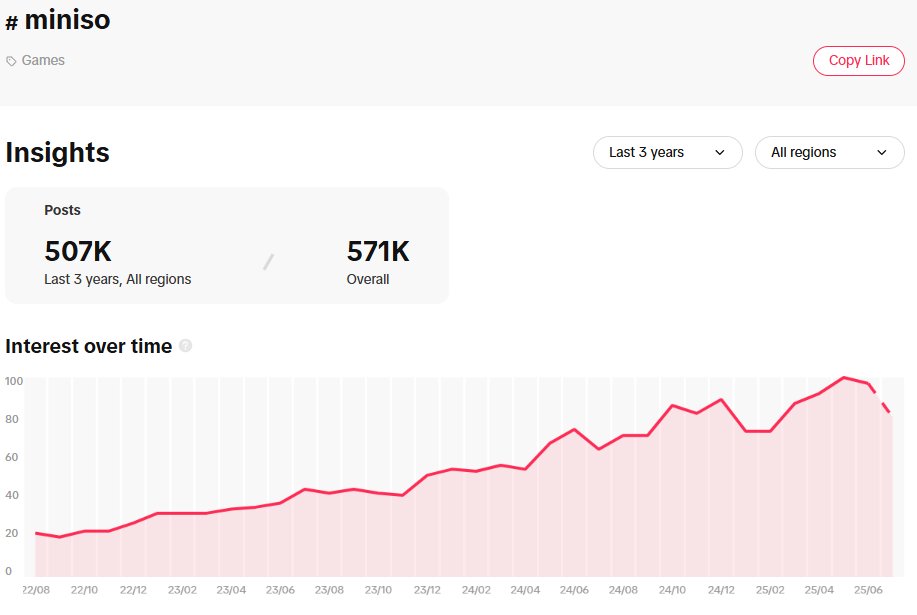This screenshot has height=615, width=917.
Task: Click the Overall caption under 571K
Action: [368, 279]
